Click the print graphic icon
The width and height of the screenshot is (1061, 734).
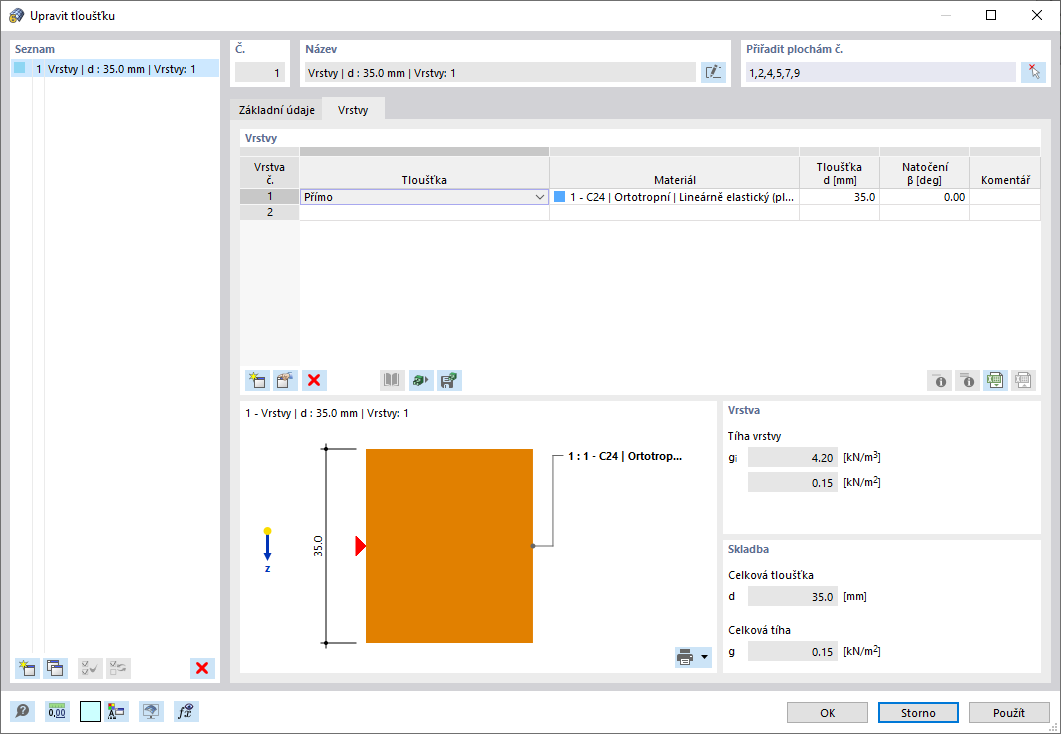pos(685,657)
